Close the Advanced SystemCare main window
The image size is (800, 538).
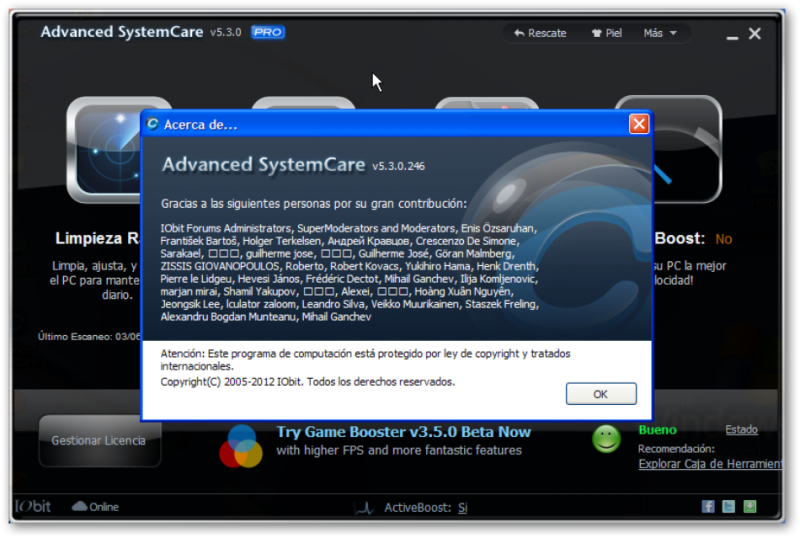click(x=755, y=34)
